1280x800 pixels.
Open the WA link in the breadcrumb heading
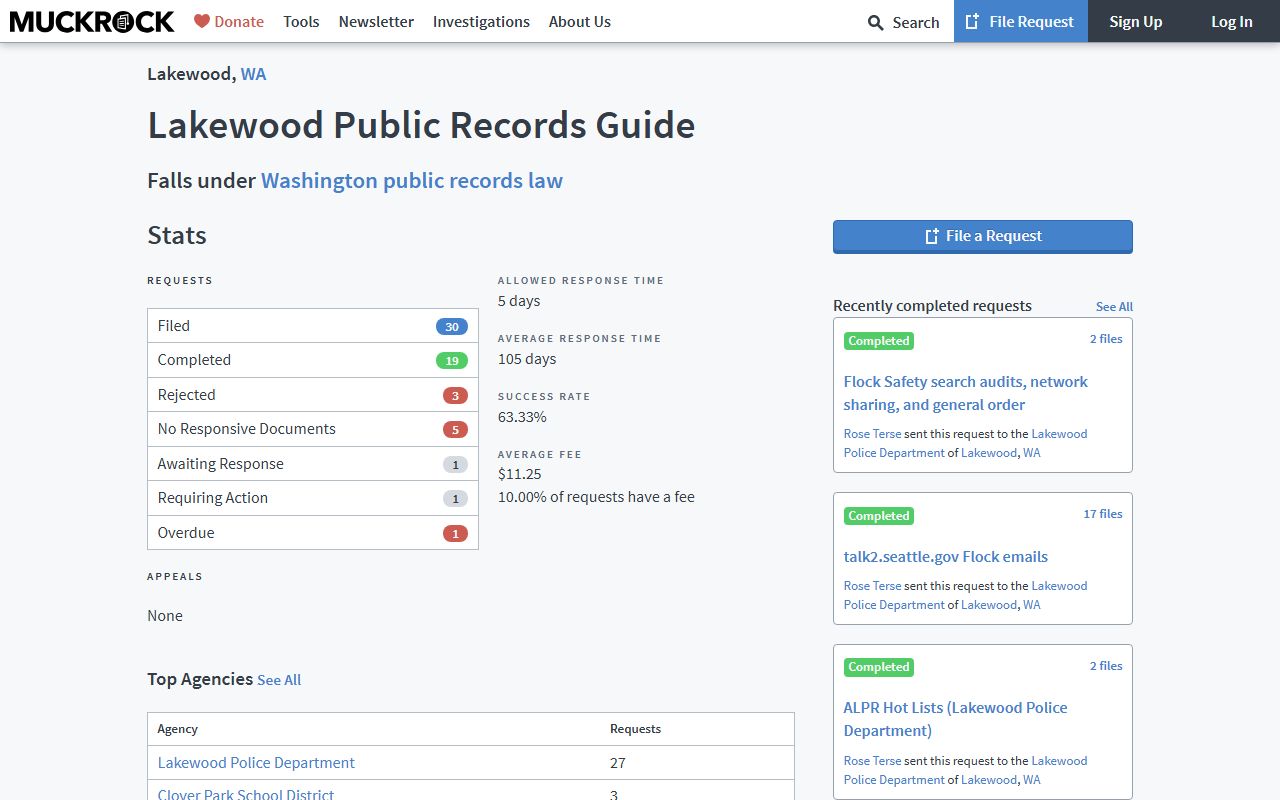pos(253,74)
